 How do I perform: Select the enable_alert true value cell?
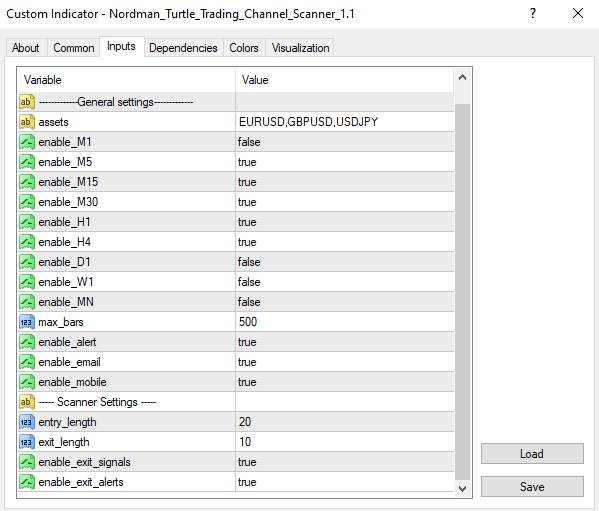(345, 342)
